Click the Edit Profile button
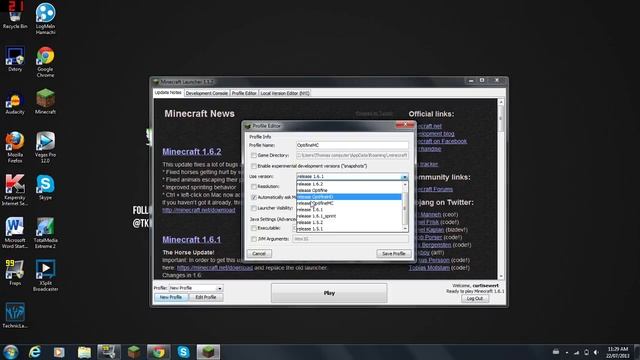Viewport: 640px width, 360px height. tap(206, 298)
